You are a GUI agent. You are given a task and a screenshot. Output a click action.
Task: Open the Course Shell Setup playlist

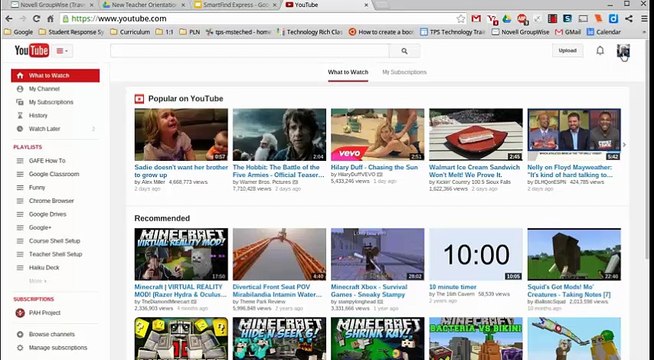(x=54, y=241)
